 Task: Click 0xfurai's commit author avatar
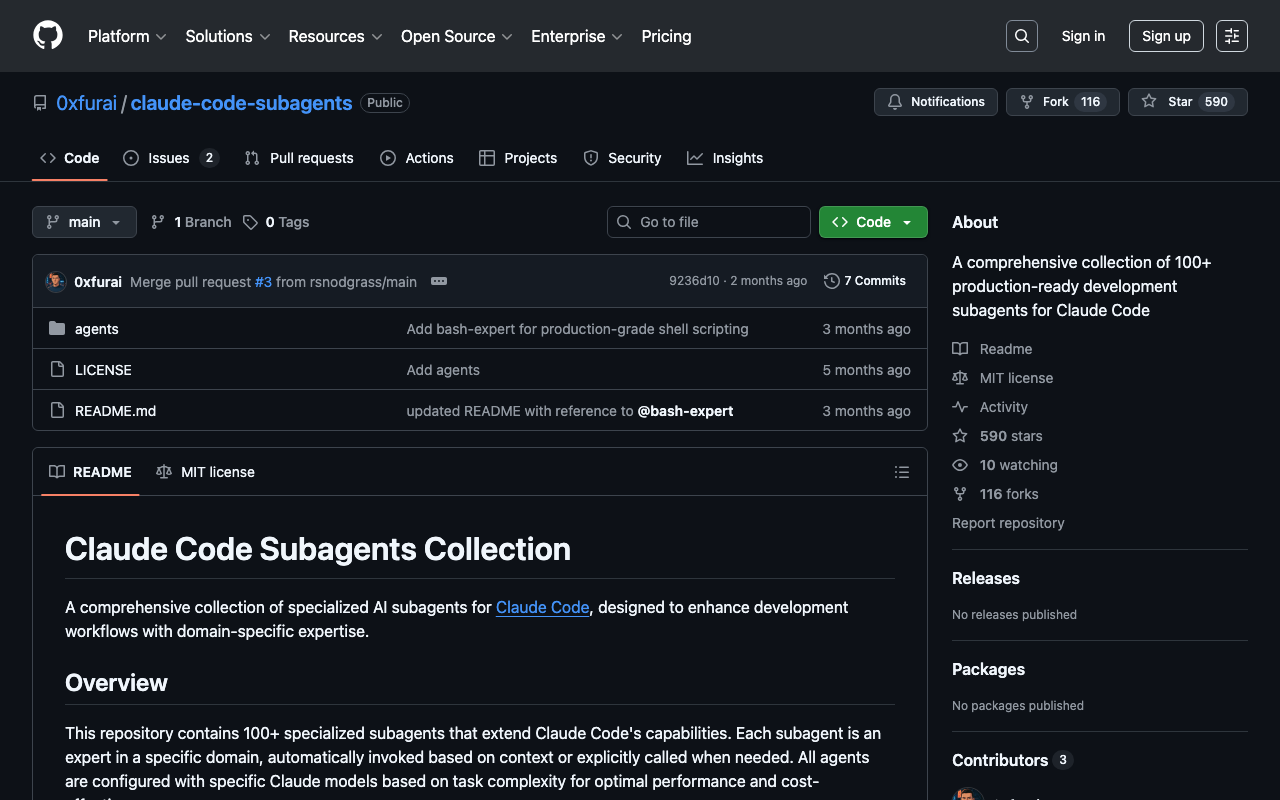point(56,282)
